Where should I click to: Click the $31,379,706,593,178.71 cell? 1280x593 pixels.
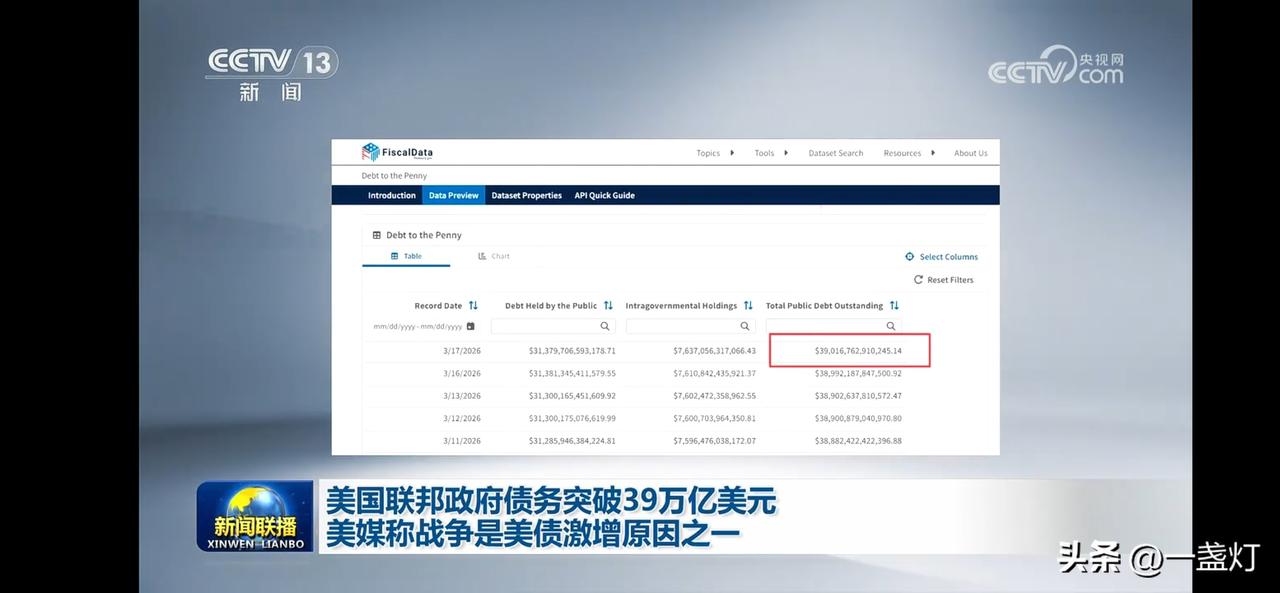[572, 351]
